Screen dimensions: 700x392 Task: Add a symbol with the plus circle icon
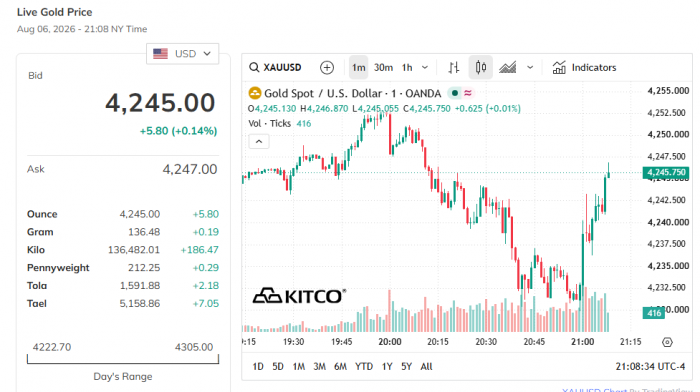tap(327, 67)
